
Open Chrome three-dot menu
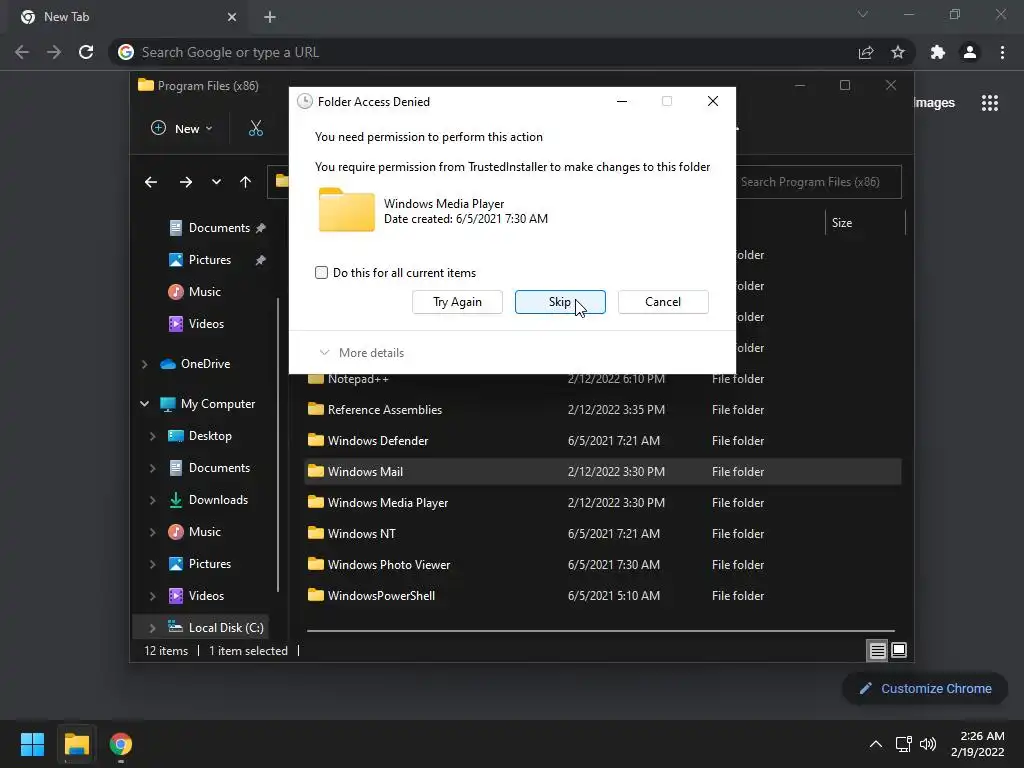click(x=1002, y=52)
